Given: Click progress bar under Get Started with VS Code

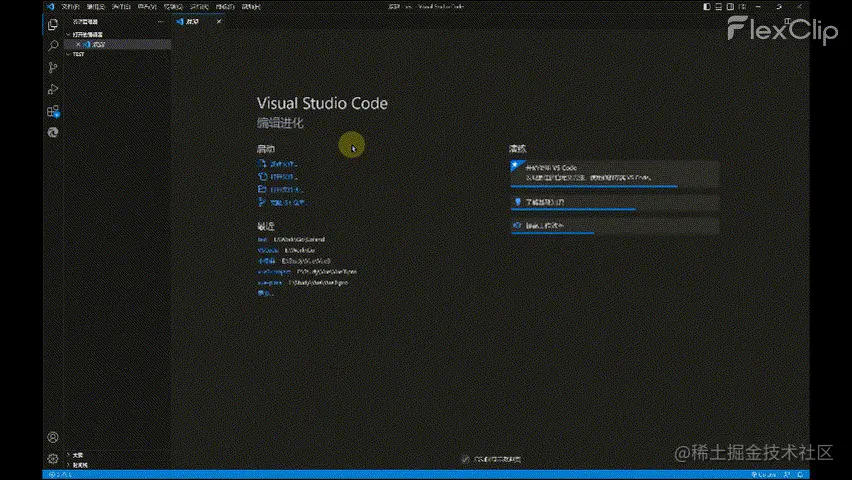Looking at the screenshot, I should tap(594, 186).
